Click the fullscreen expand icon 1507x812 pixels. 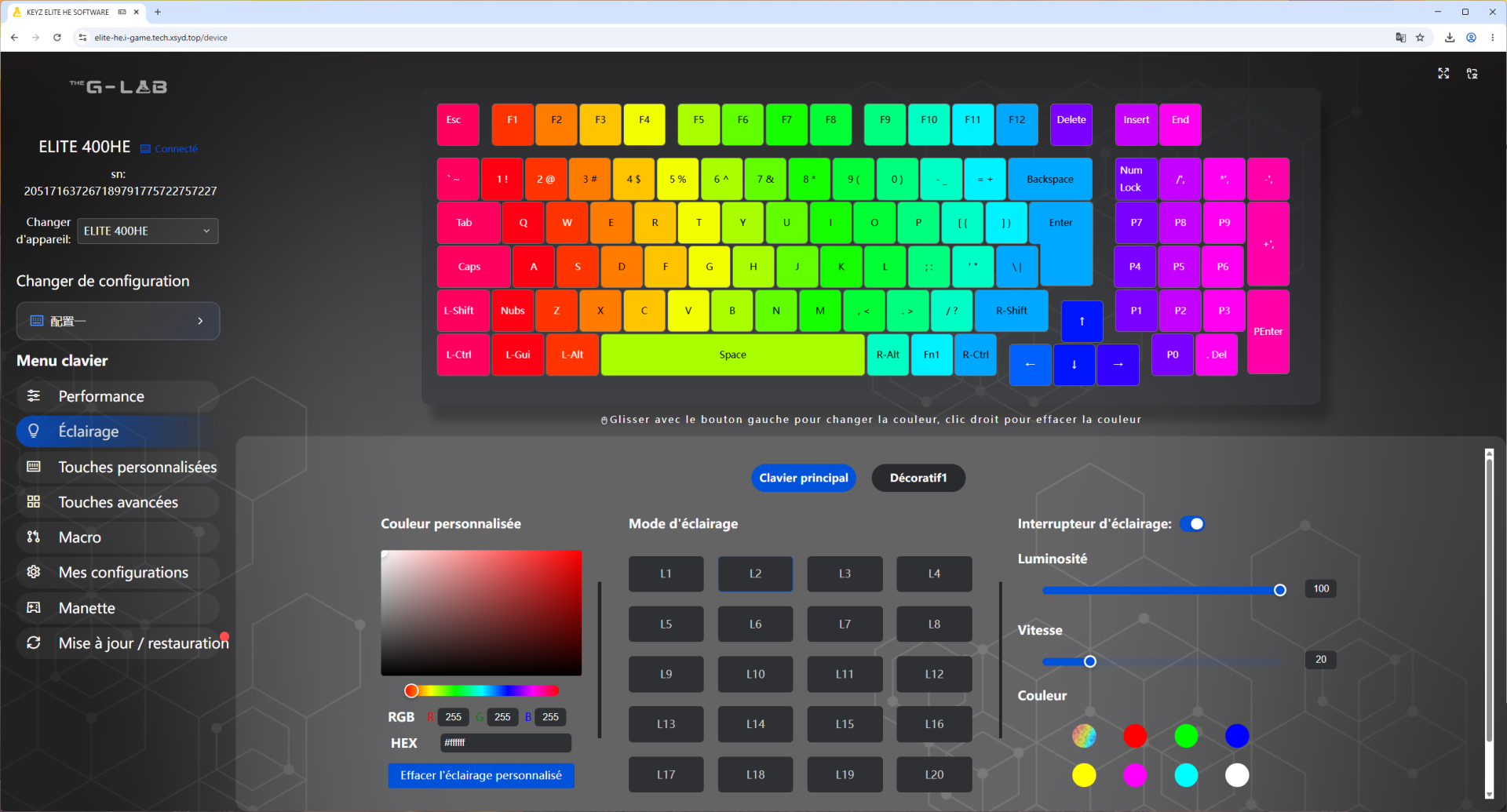[x=1443, y=73]
